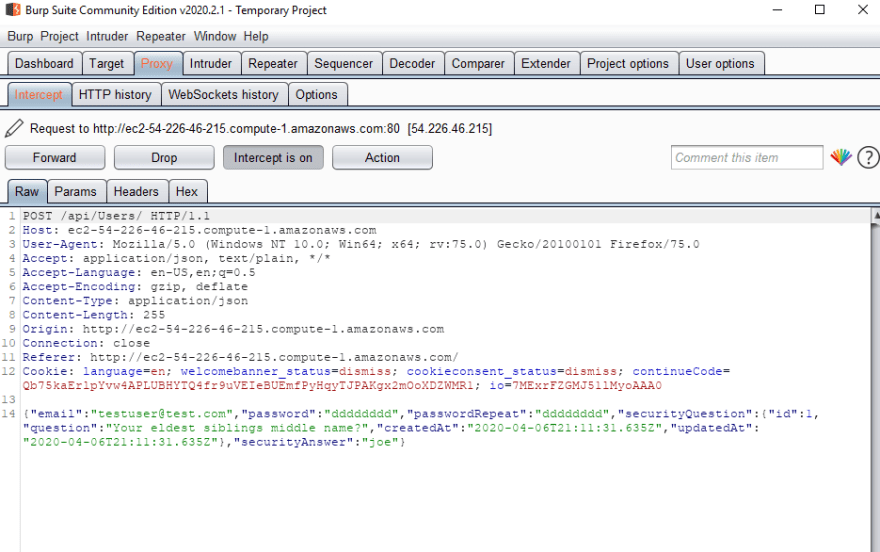Switch to the Repeater tool tab
The image size is (880, 552).
[x=273, y=63]
